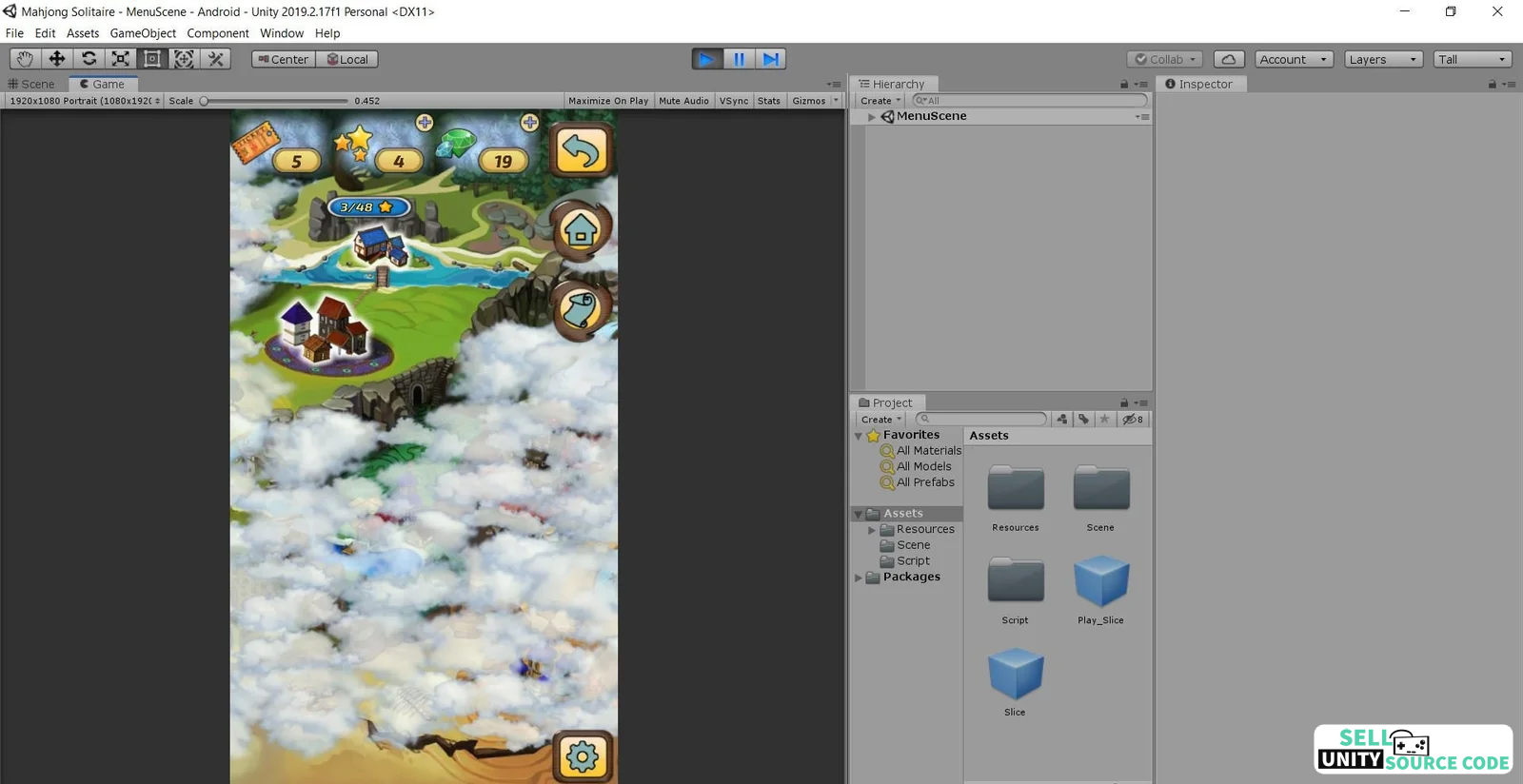
Task: Toggle the Inspector panel lock
Action: pyautogui.click(x=1493, y=84)
